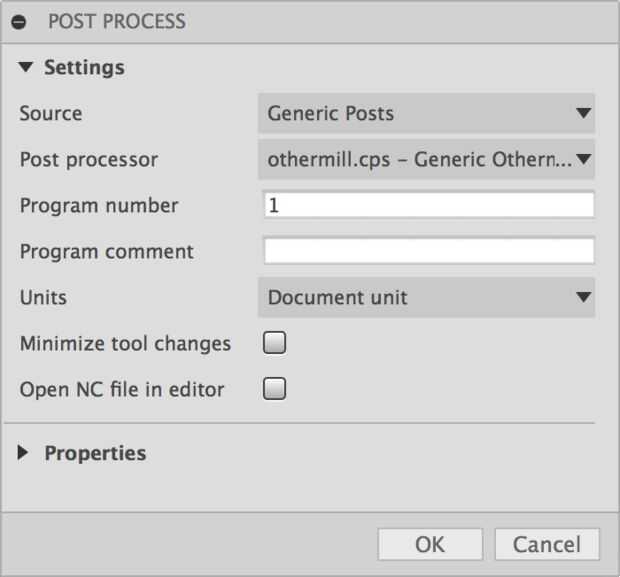The width and height of the screenshot is (620, 577).
Task: Click into the Program comment field
Action: tap(429, 251)
